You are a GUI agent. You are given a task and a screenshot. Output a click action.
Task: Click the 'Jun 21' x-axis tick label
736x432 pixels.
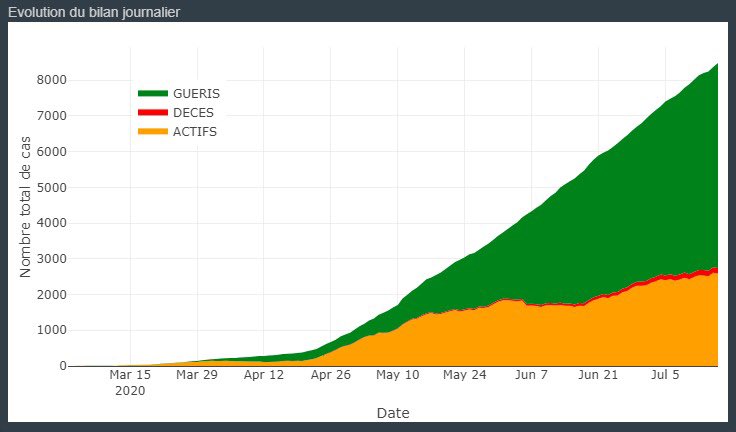[598, 375]
